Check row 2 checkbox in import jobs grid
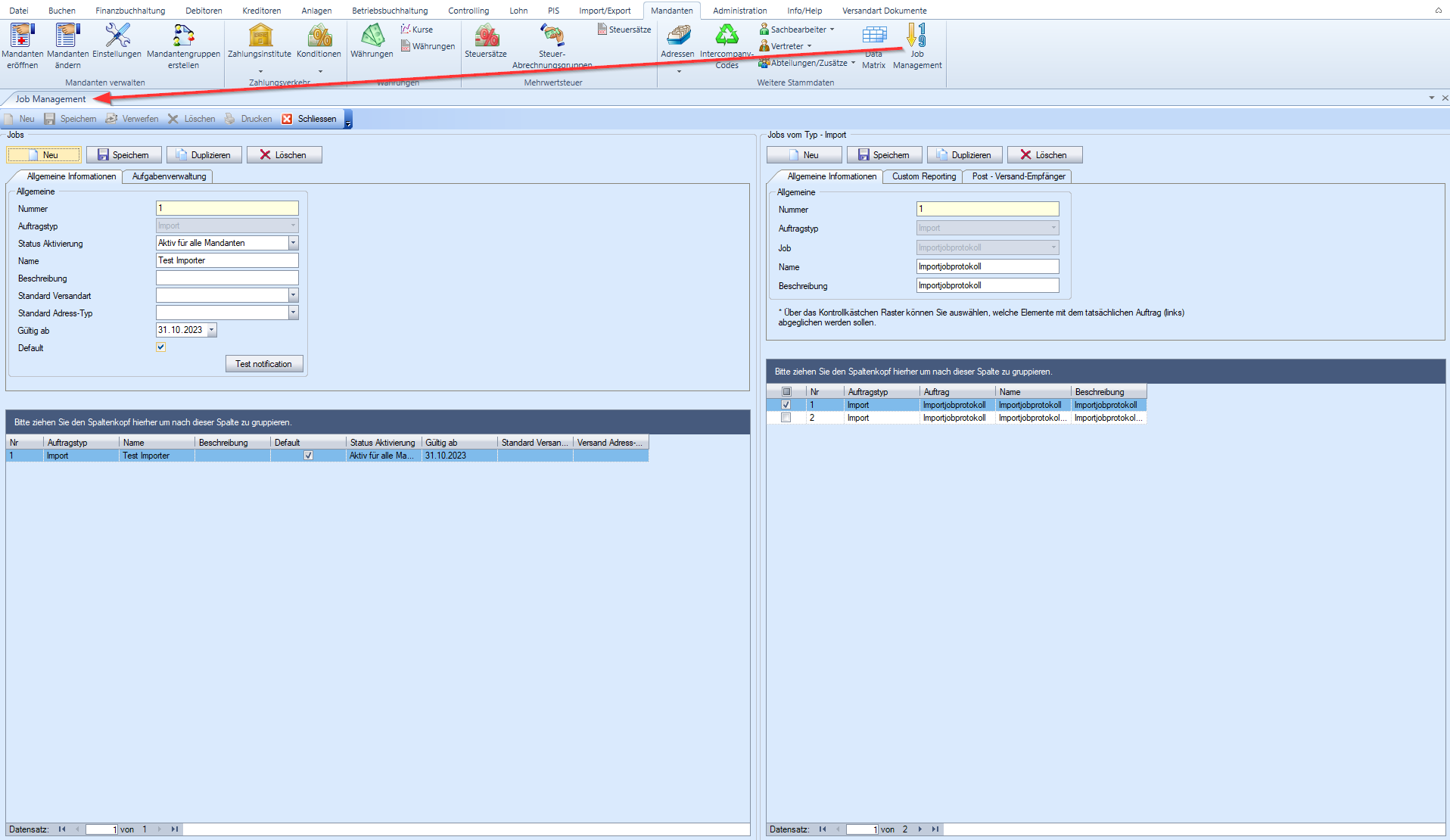 [x=786, y=418]
